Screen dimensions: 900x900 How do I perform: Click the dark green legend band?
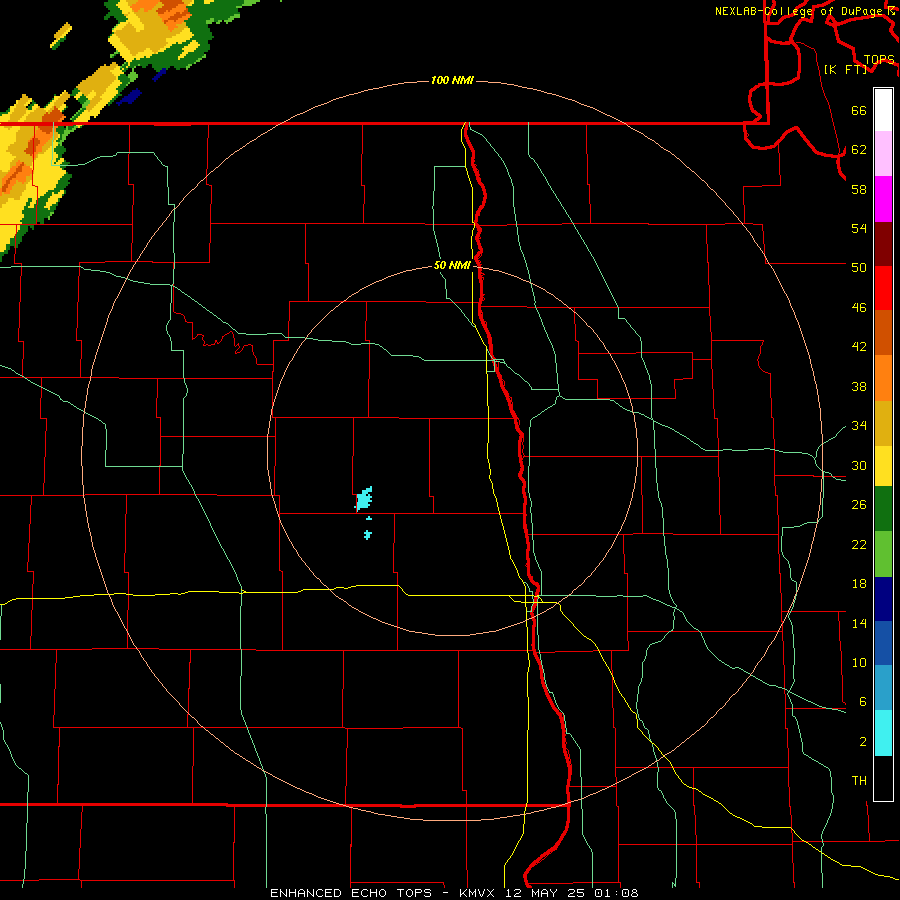(x=883, y=509)
